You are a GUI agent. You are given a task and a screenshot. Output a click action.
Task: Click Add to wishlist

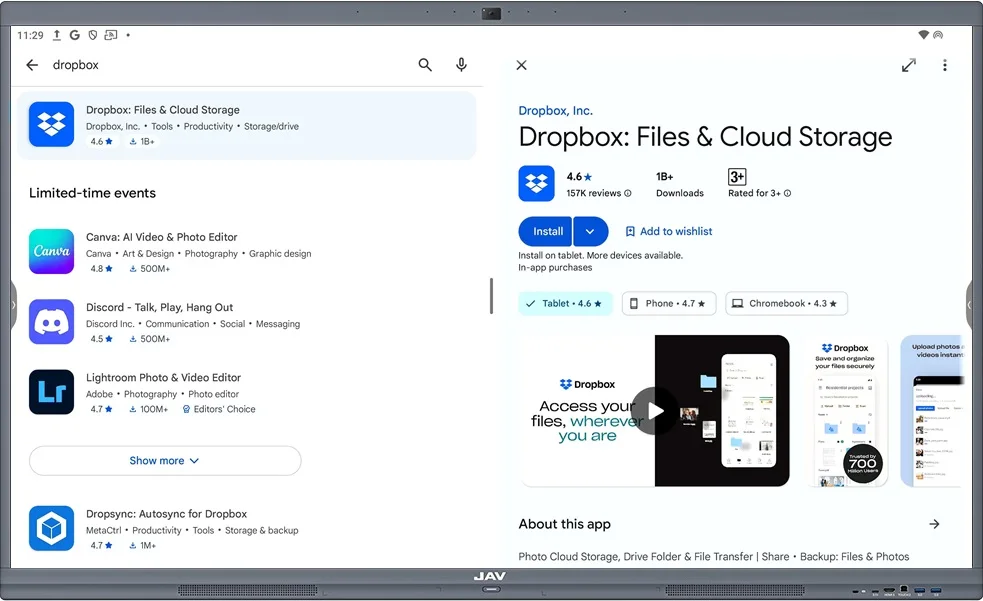(668, 231)
